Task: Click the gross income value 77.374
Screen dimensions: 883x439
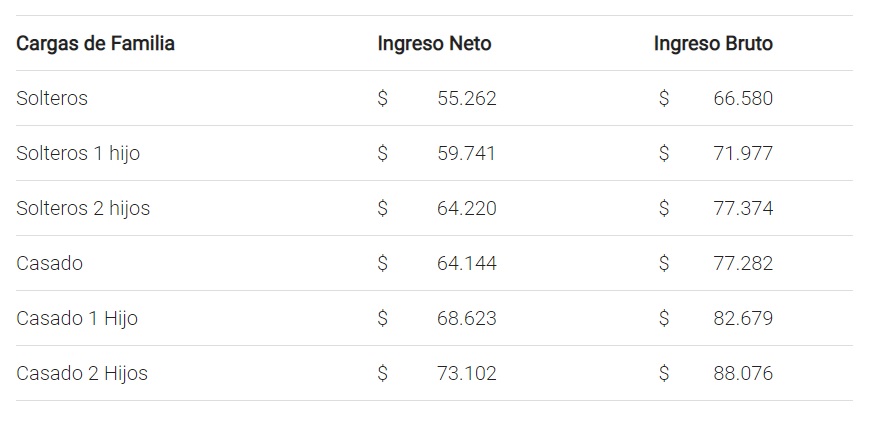Action: click(x=743, y=209)
